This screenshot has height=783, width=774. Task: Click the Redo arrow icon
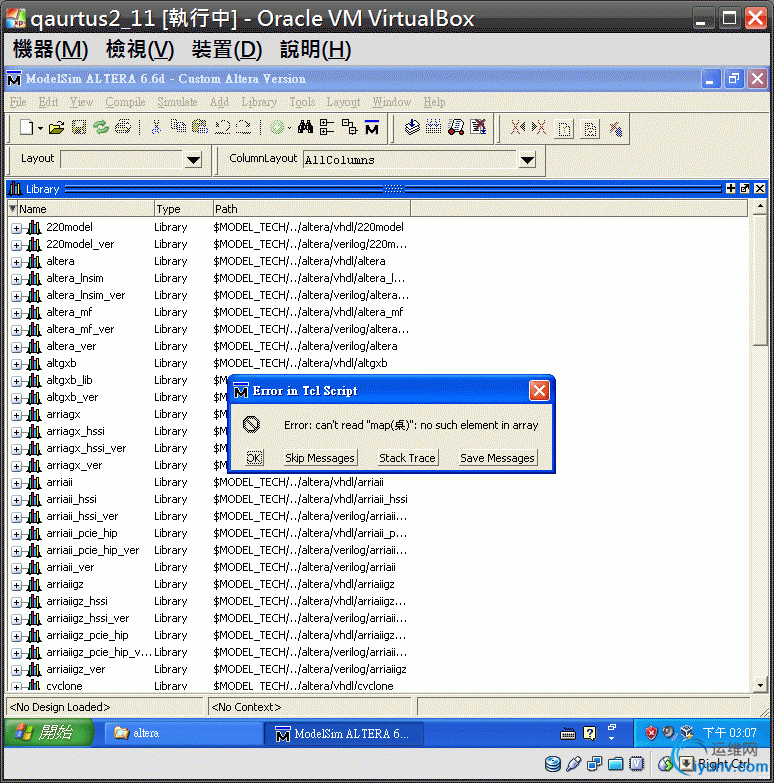click(x=244, y=127)
